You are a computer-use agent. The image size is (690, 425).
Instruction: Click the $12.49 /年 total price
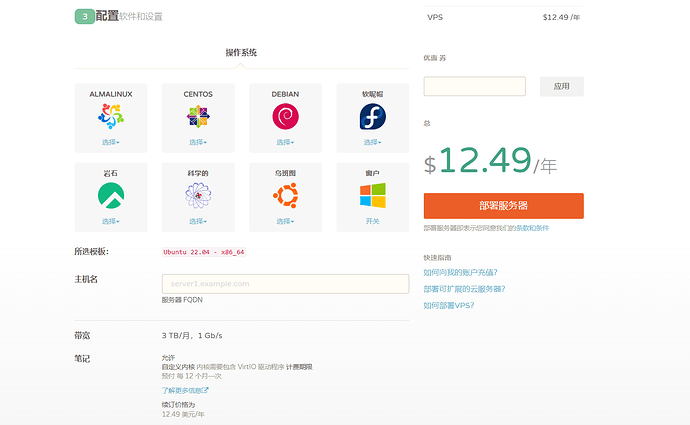tap(491, 160)
